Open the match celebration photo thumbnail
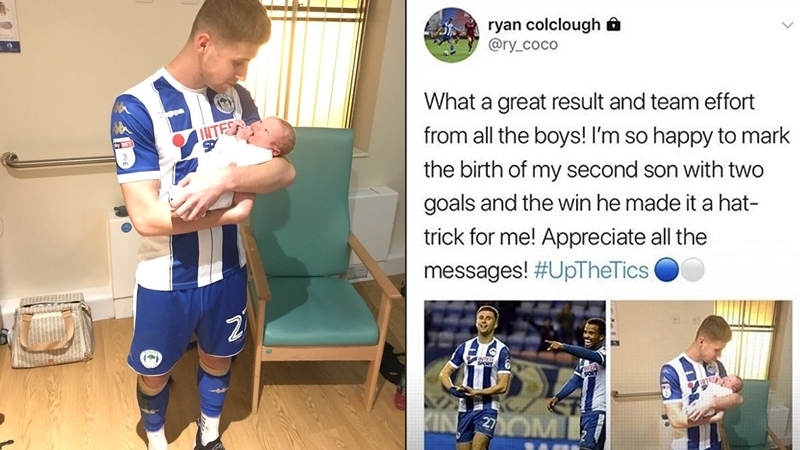Image resolution: width=800 pixels, height=450 pixels. pyautogui.click(x=515, y=375)
